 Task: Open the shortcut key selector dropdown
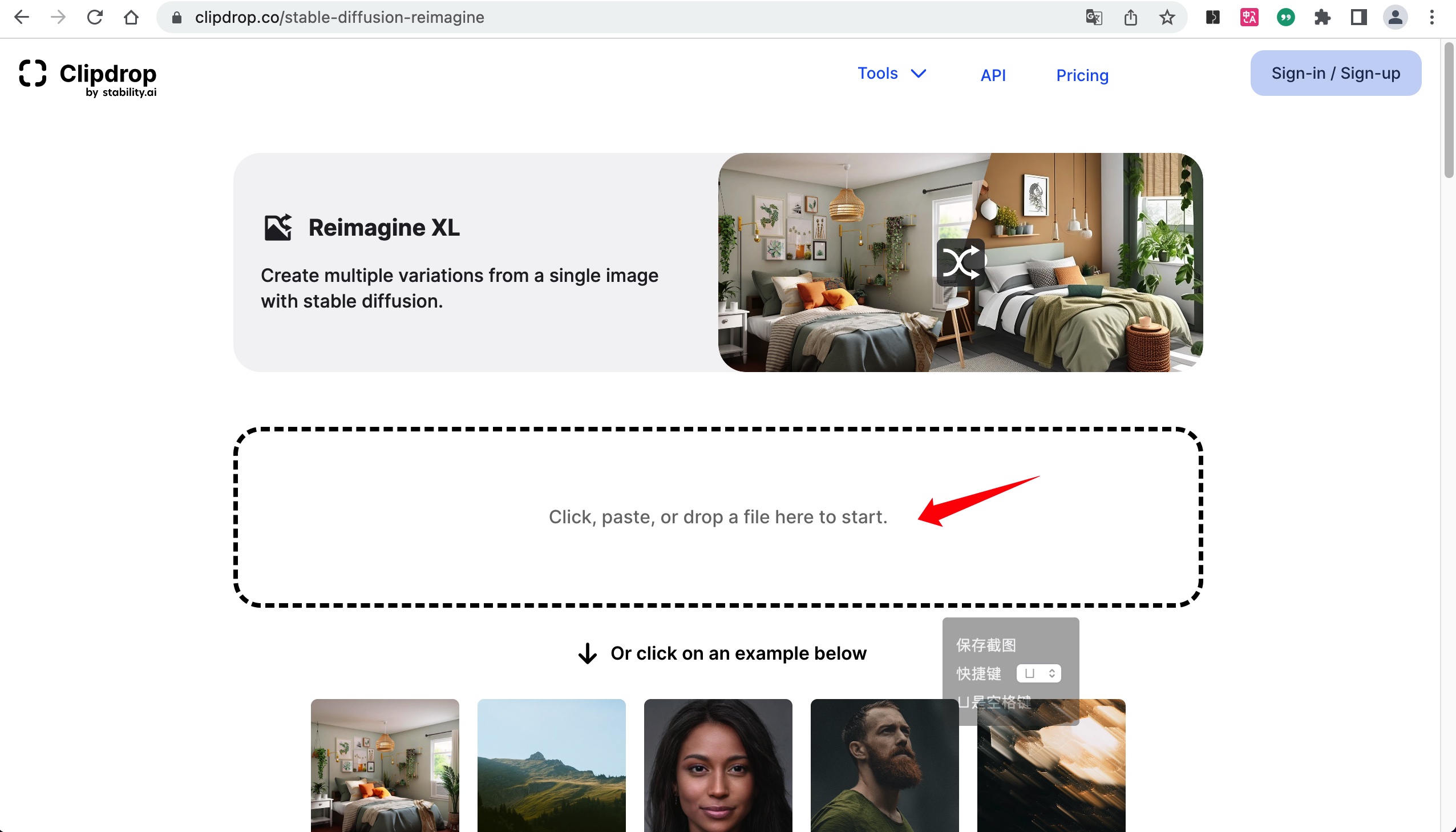(1038, 673)
